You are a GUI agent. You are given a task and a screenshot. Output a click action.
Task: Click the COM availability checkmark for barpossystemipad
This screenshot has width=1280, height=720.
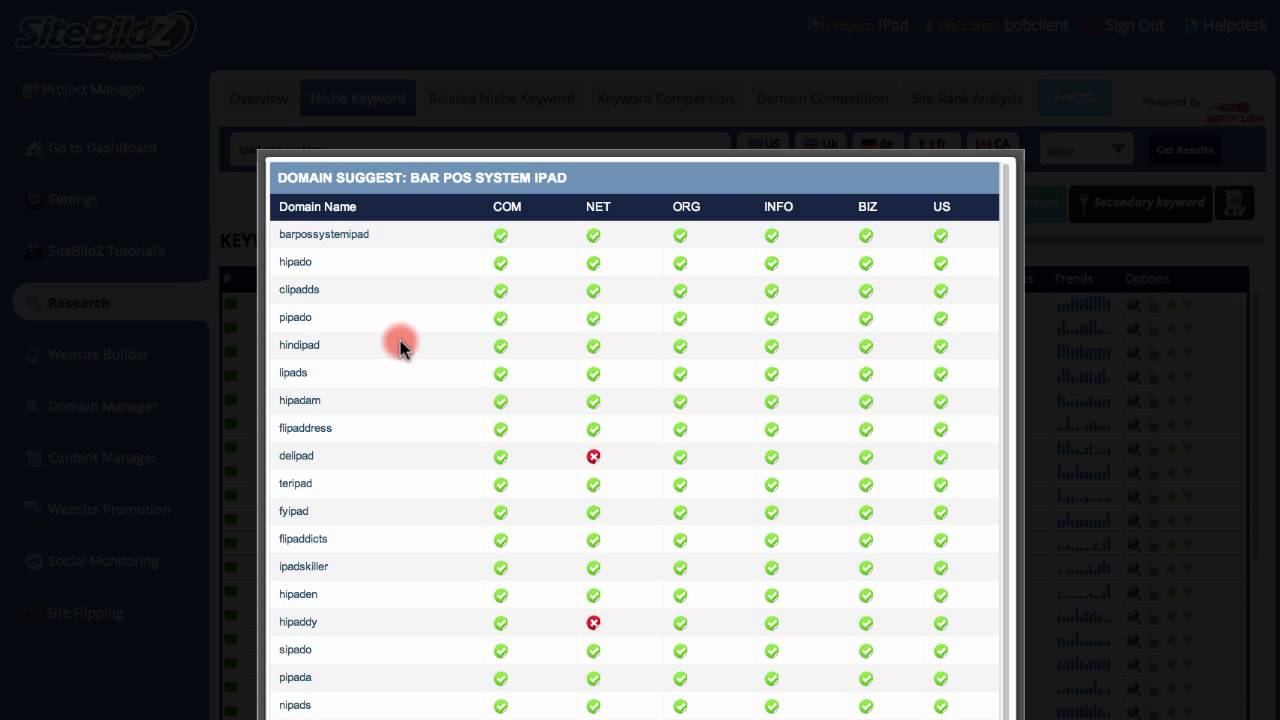(501, 236)
